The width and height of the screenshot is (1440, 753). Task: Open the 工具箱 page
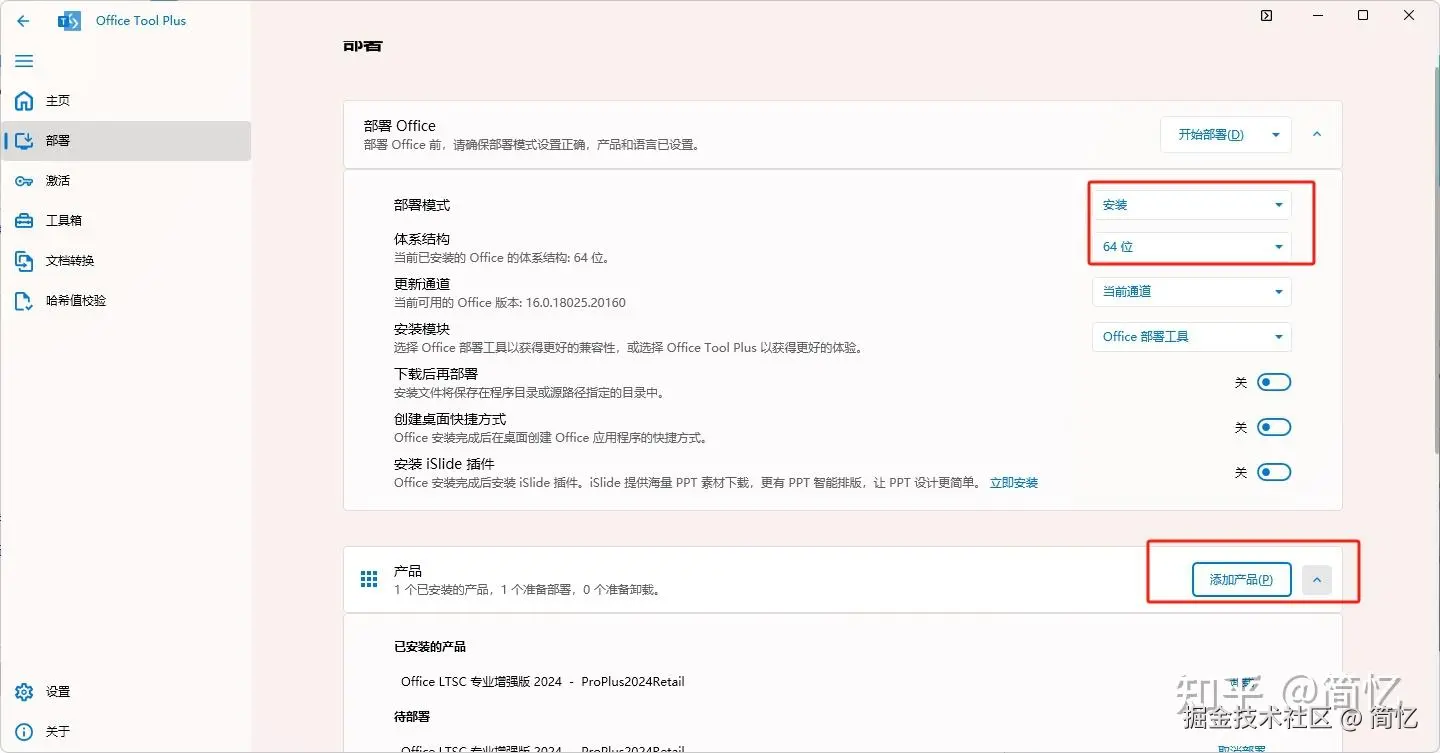[126, 221]
